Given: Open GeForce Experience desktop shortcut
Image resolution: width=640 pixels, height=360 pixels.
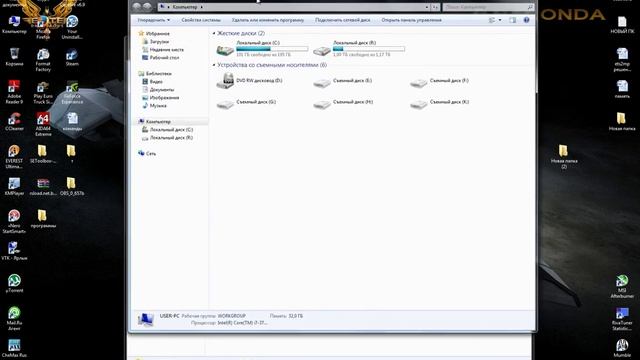Looking at the screenshot, I should tap(72, 92).
